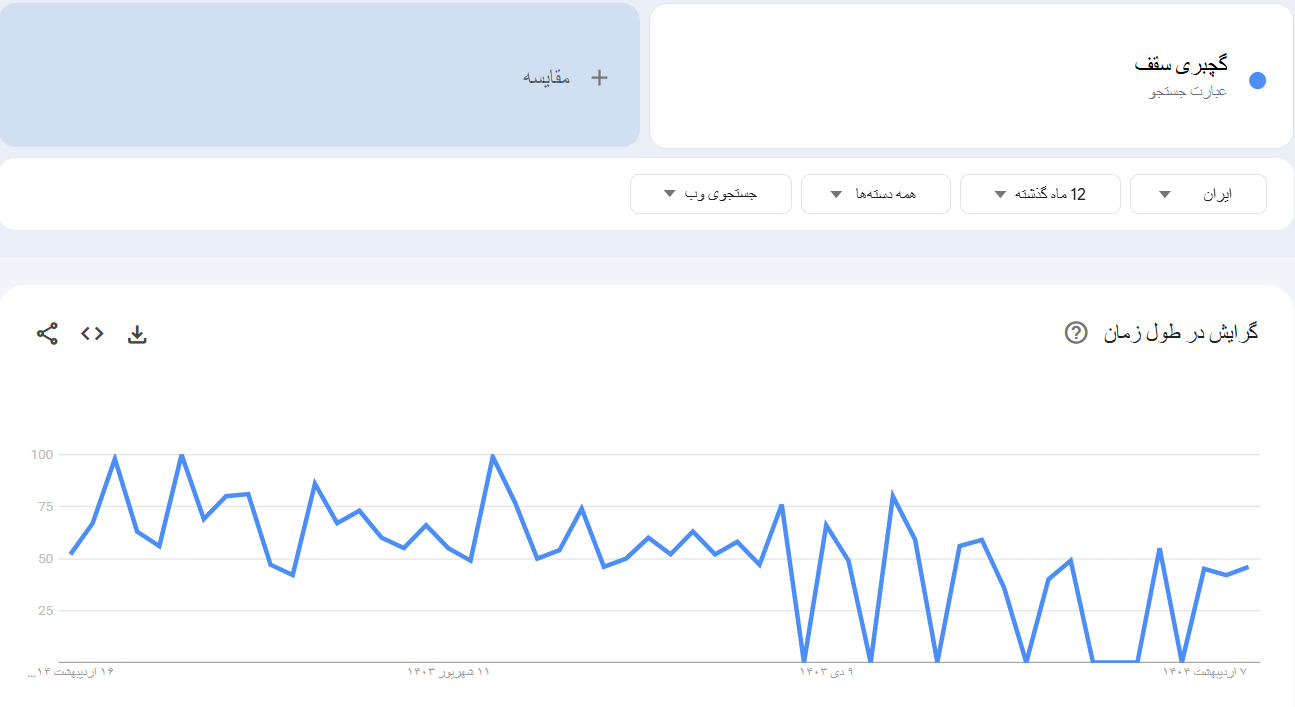Screen dimensions: 1295x707
Task: Click the blue dot beside گچبری سقف
Action: [x=1257, y=80]
